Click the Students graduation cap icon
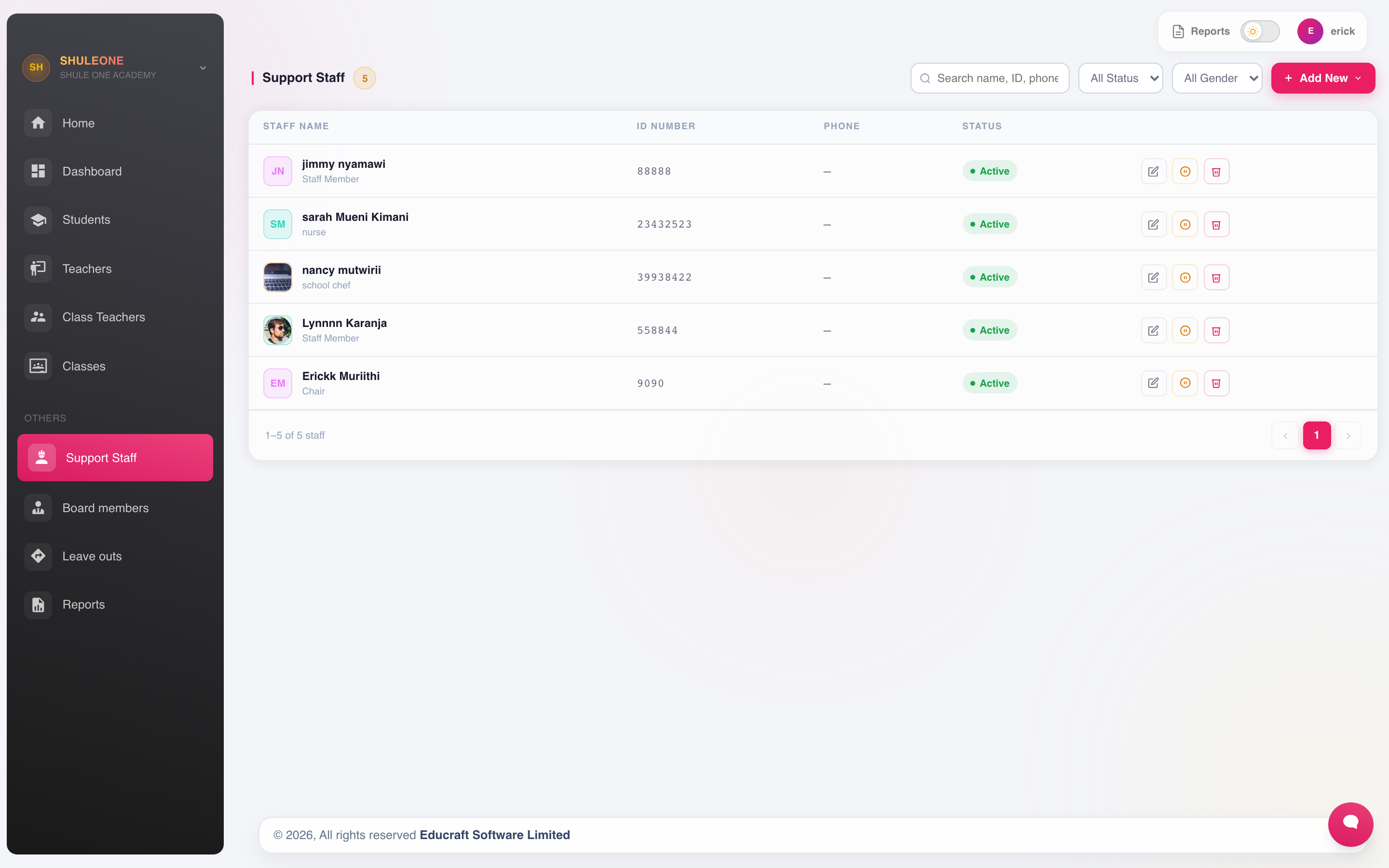 tap(38, 220)
